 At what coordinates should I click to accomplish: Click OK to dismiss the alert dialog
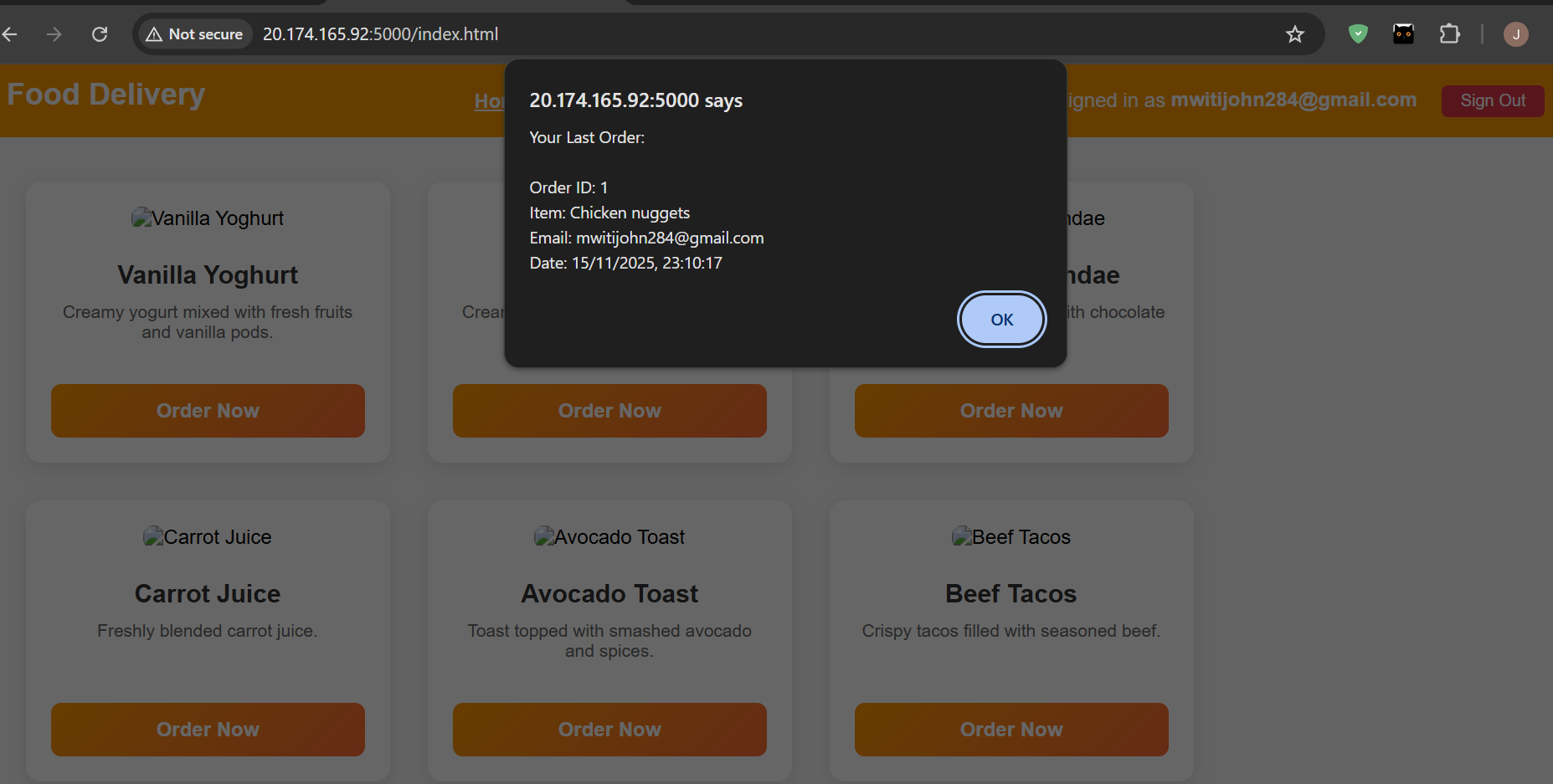(x=1001, y=320)
